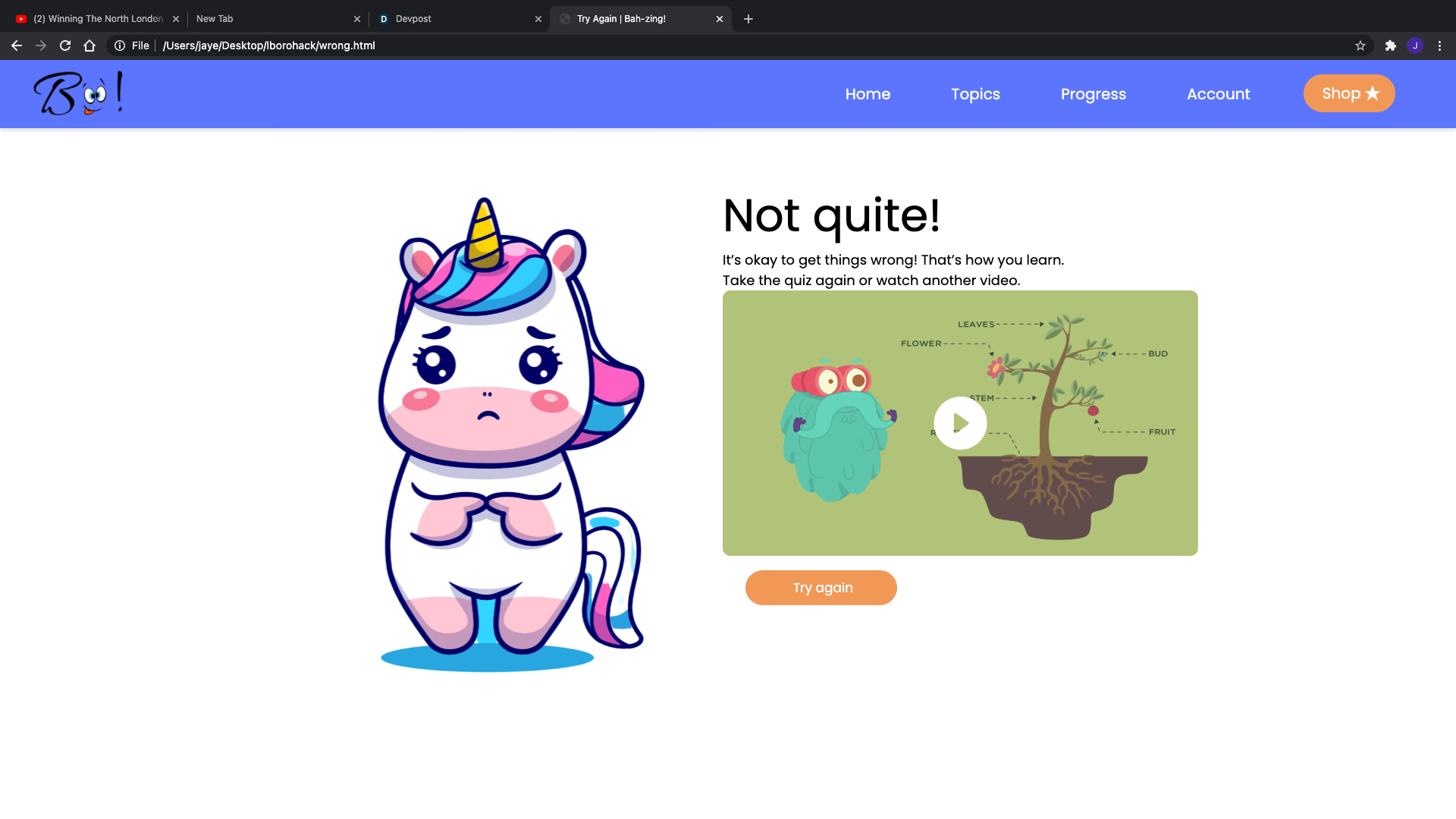Open the Home navigation link
The width and height of the screenshot is (1456, 819).
click(x=868, y=94)
